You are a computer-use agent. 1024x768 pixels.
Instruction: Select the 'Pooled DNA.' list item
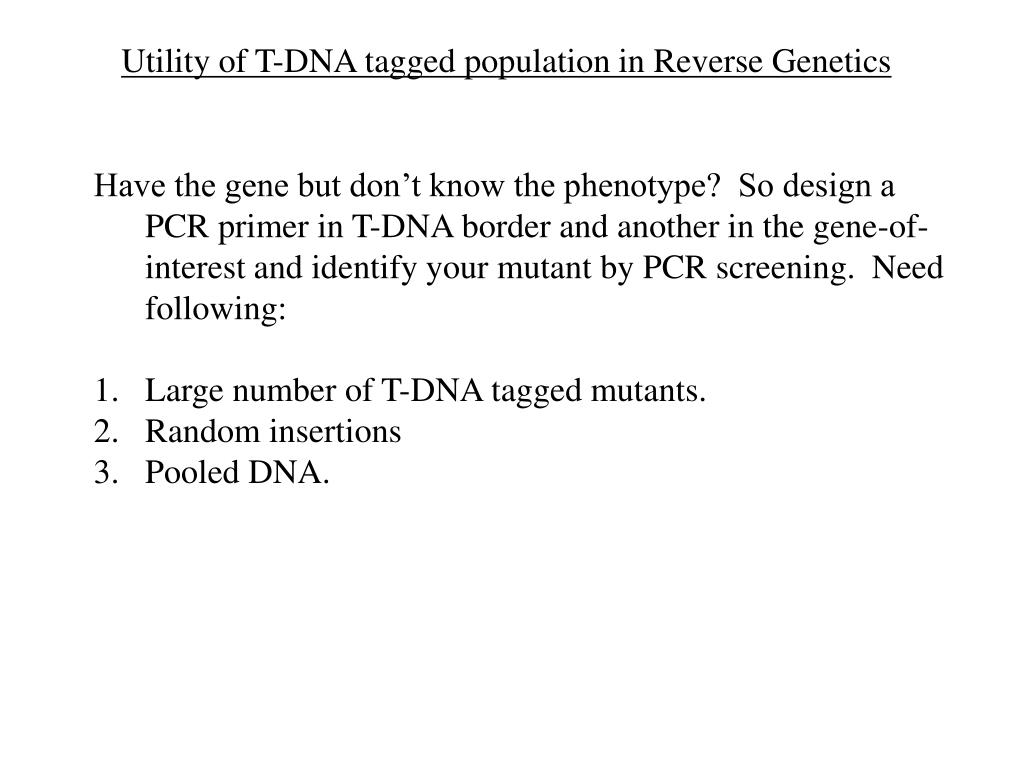(x=237, y=472)
